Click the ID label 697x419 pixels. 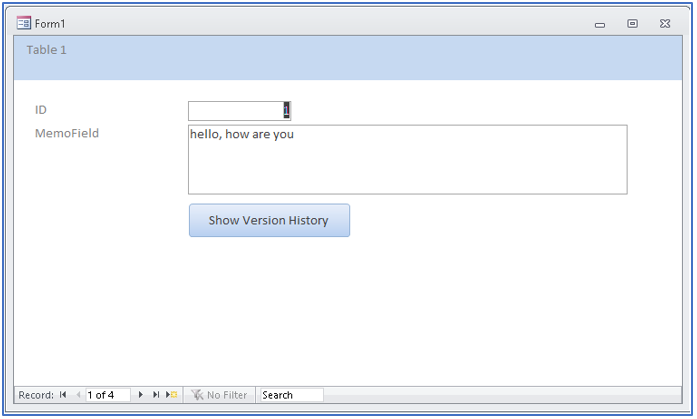pyautogui.click(x=40, y=110)
